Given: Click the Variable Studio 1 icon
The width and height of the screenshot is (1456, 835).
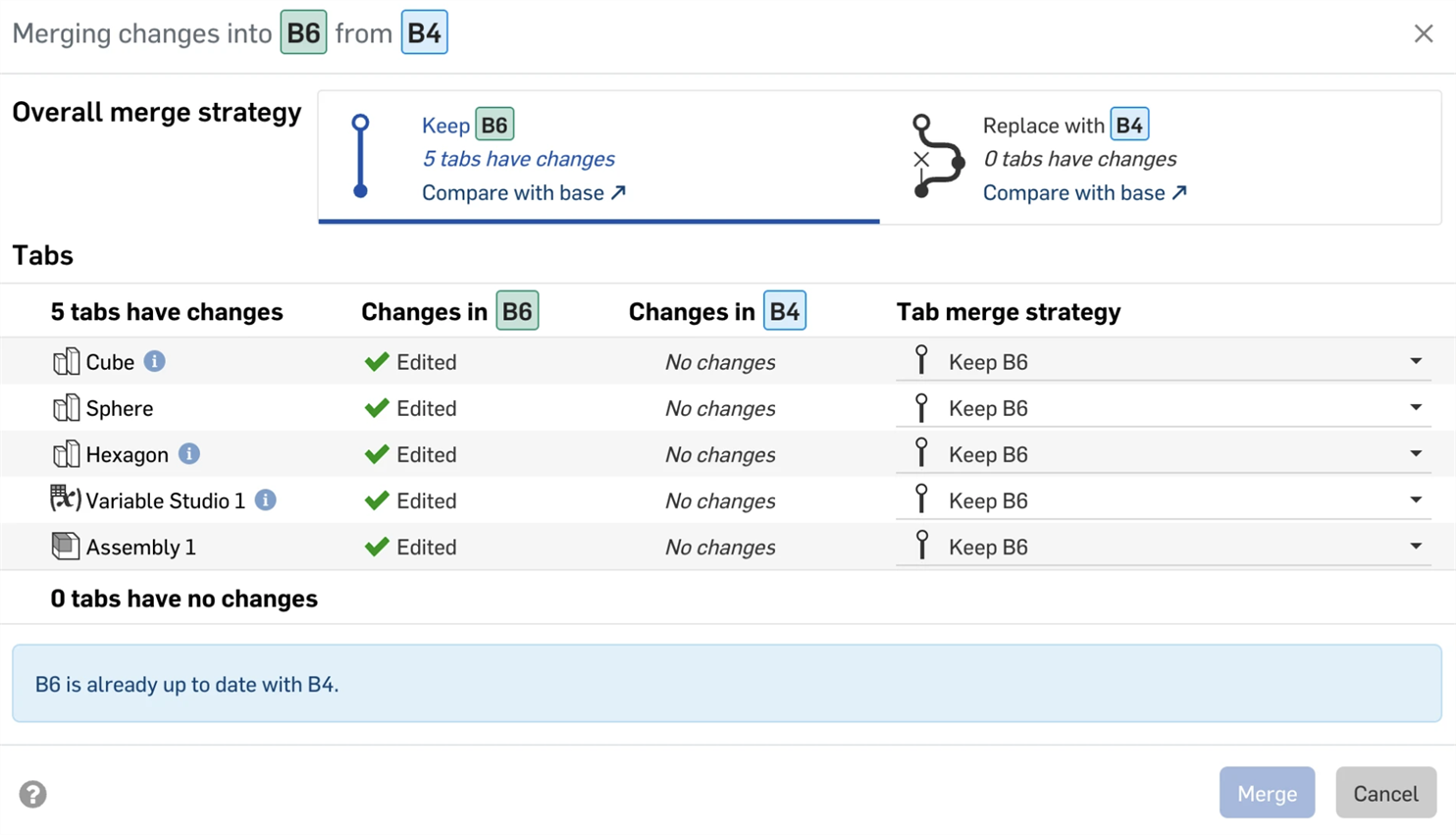Looking at the screenshot, I should click(x=66, y=499).
